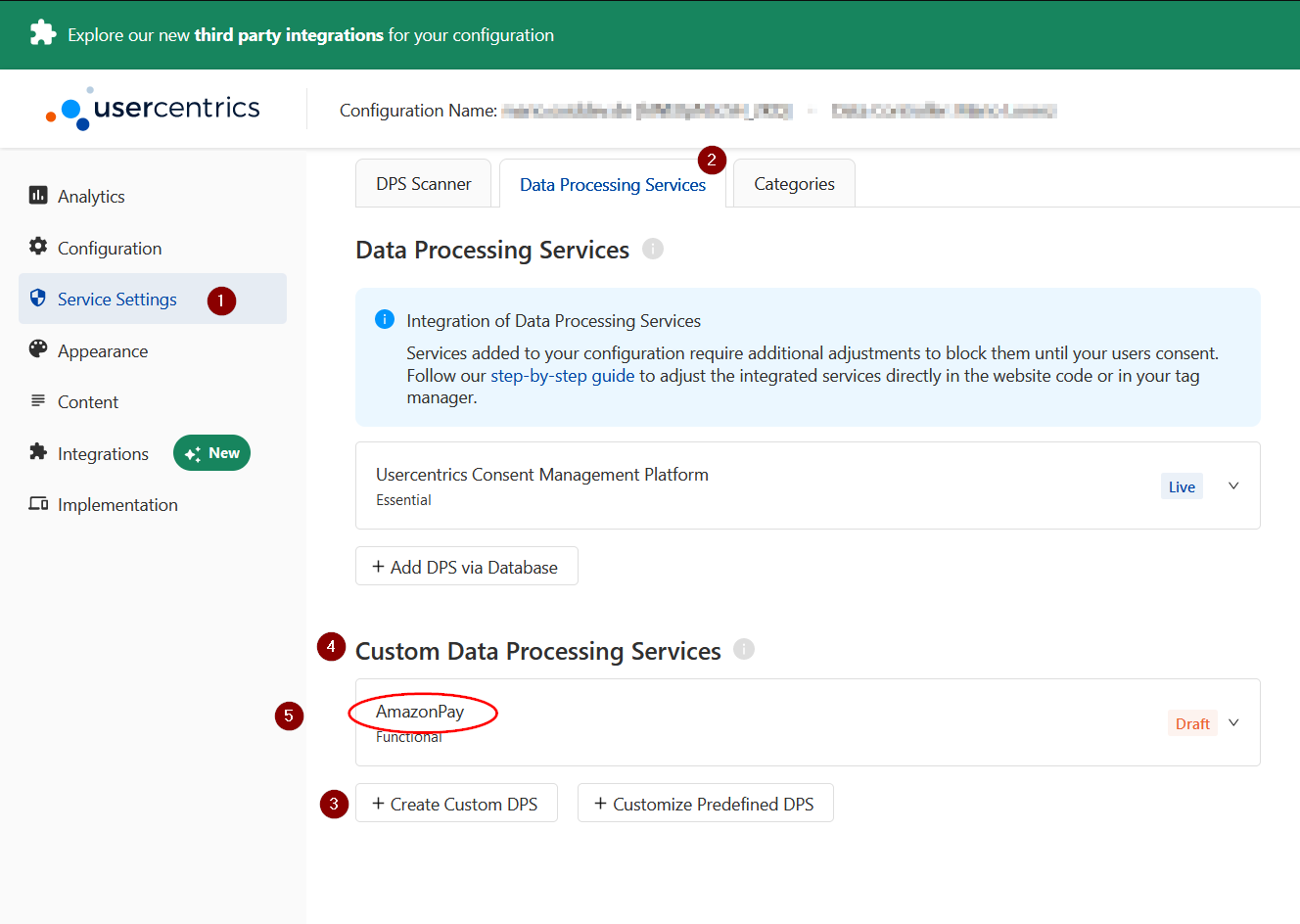Click the Analytics bar chart icon
Viewport: 1300px width, 924px height.
pyautogui.click(x=38, y=196)
